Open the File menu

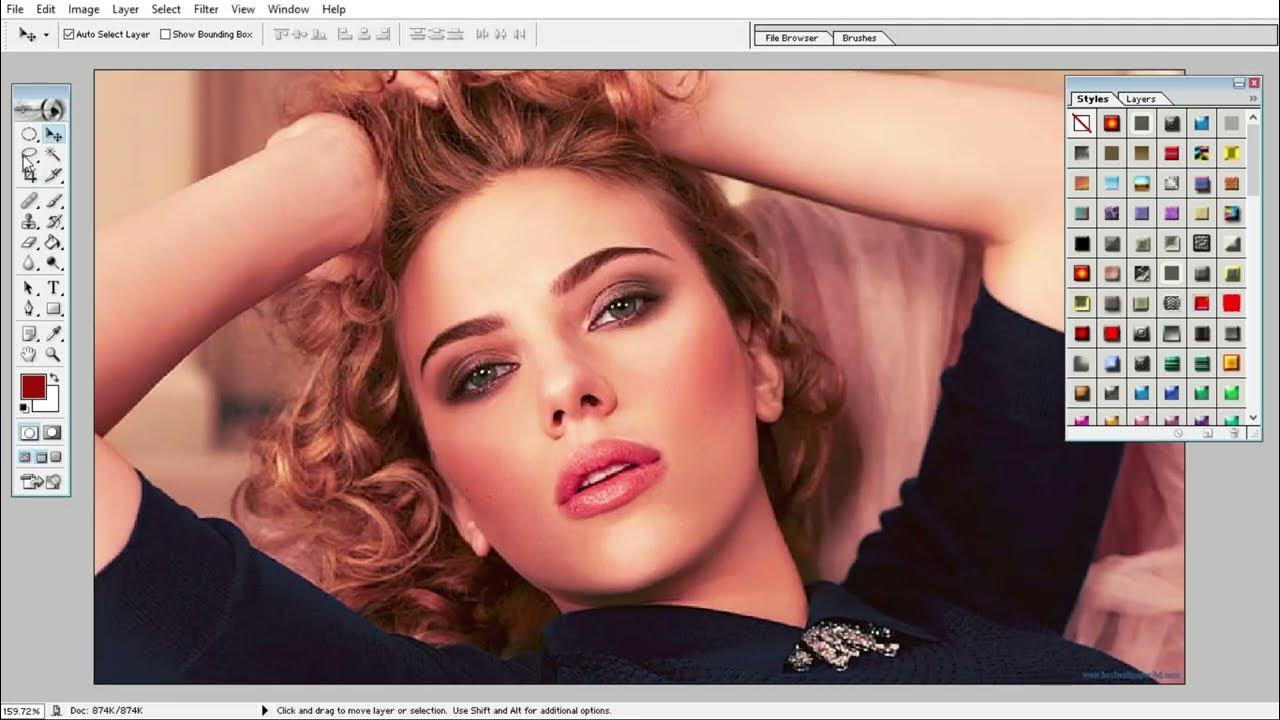[15, 9]
